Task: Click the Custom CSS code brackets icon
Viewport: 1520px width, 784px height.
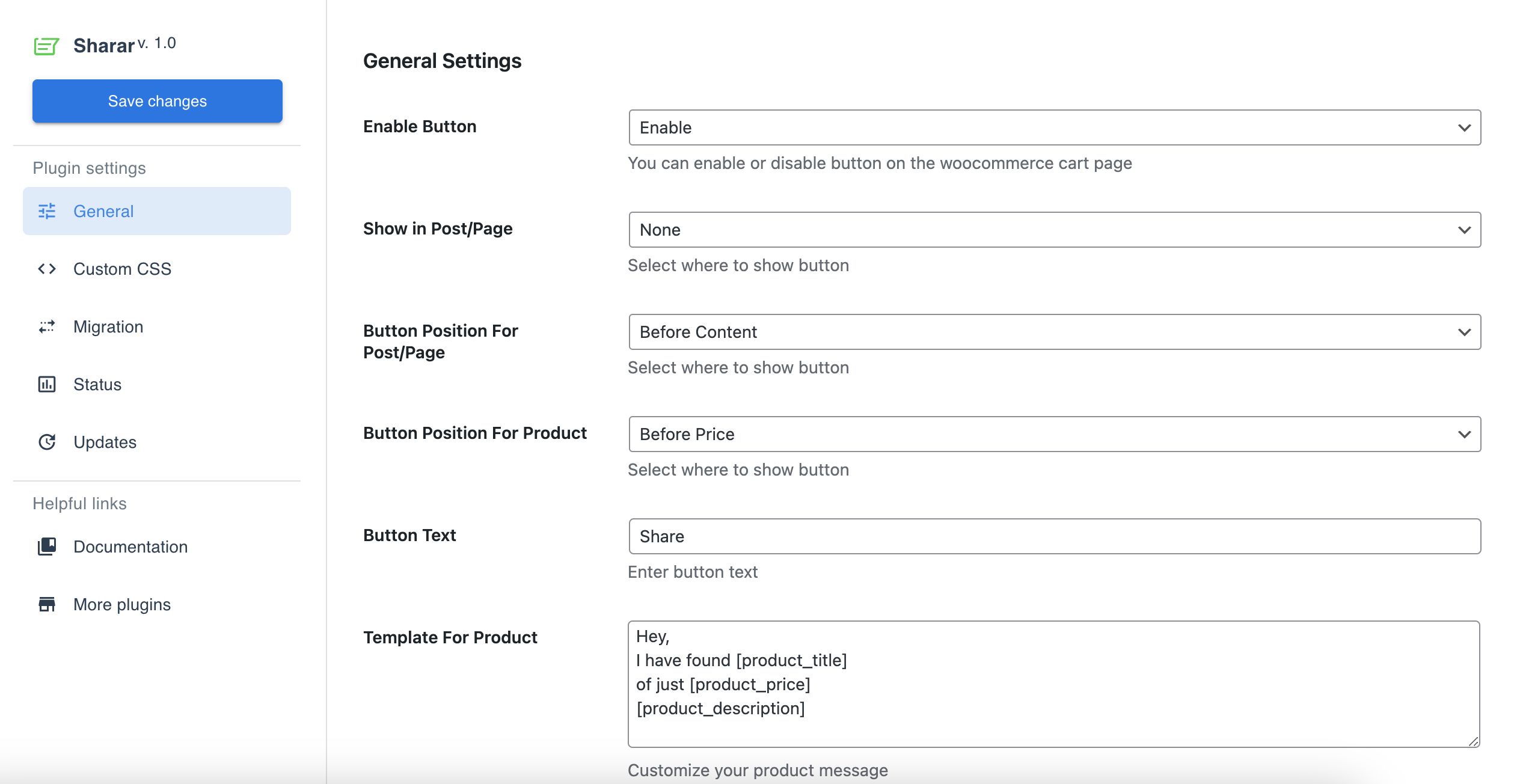Action: pyautogui.click(x=47, y=269)
